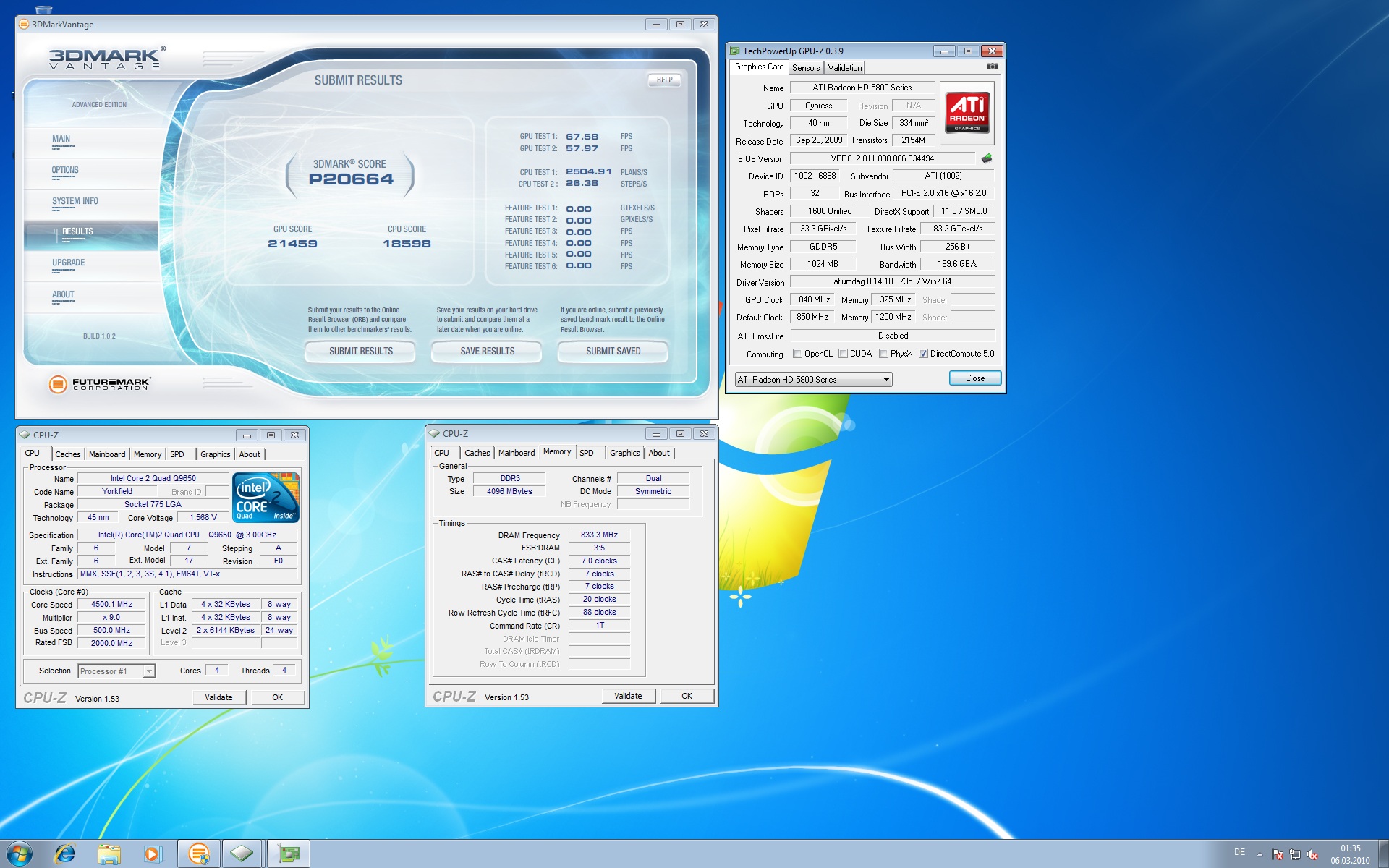Click the ATI Radeon logo image

tap(967, 113)
